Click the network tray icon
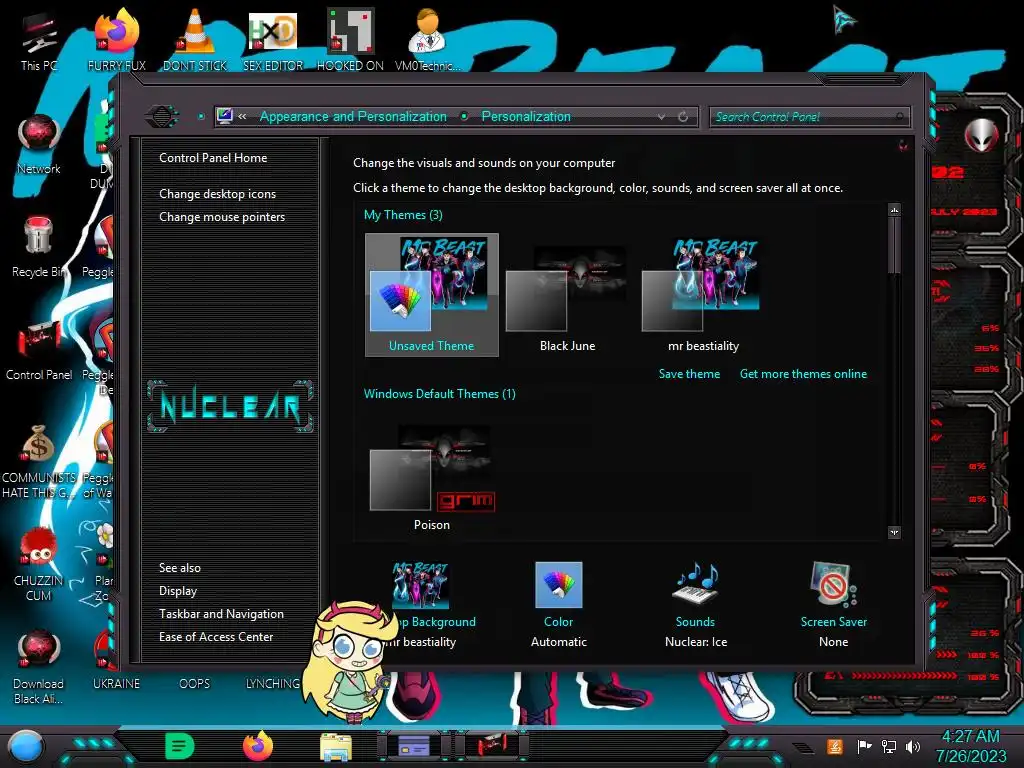1024x768 pixels. (889, 746)
